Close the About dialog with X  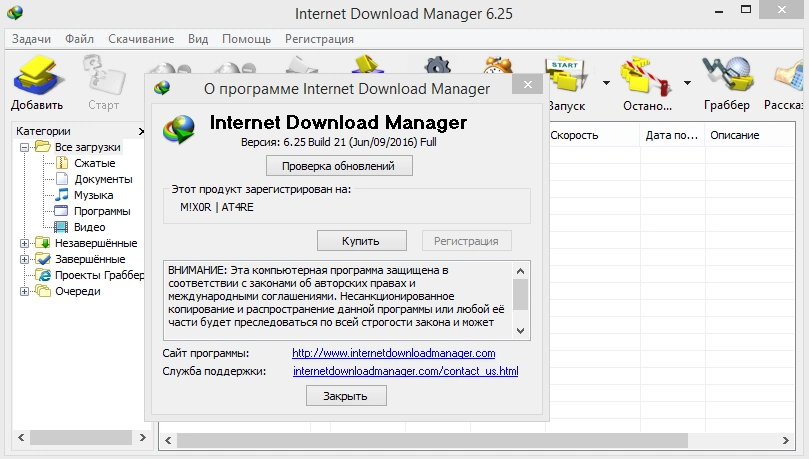pos(527,85)
